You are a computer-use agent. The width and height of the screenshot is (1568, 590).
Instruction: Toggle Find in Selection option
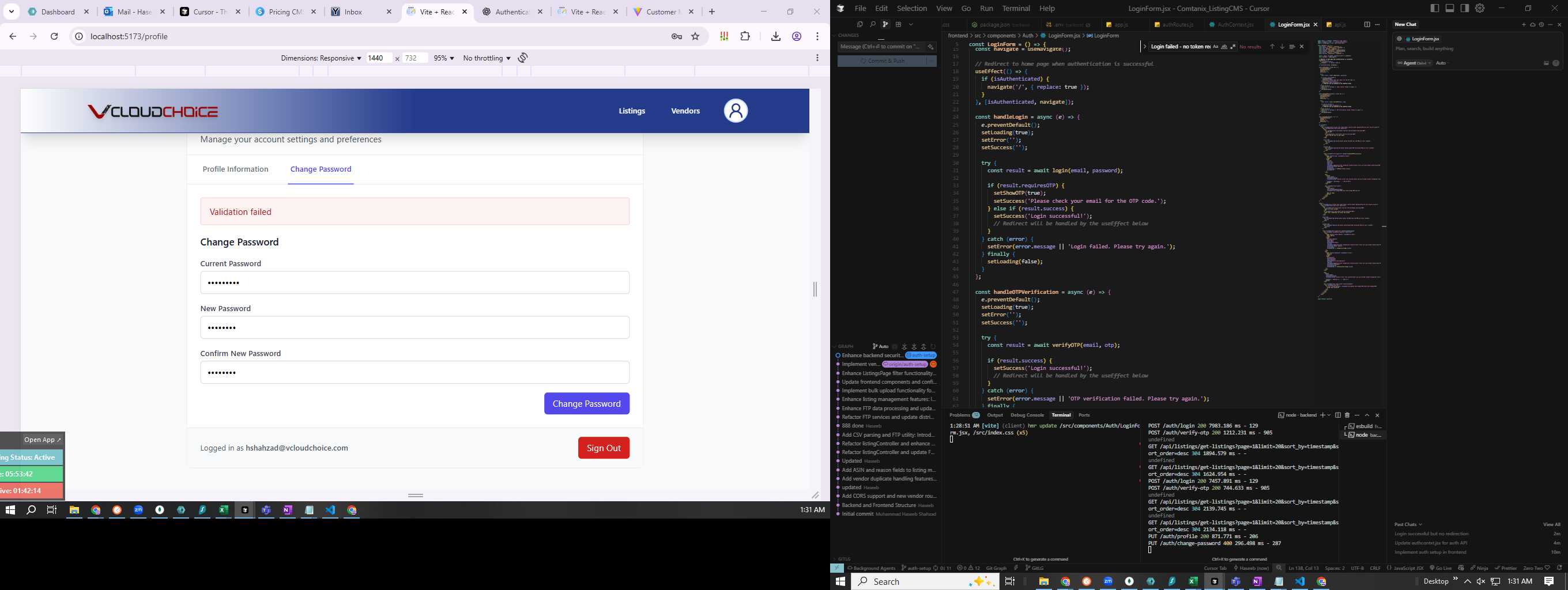(1292, 47)
